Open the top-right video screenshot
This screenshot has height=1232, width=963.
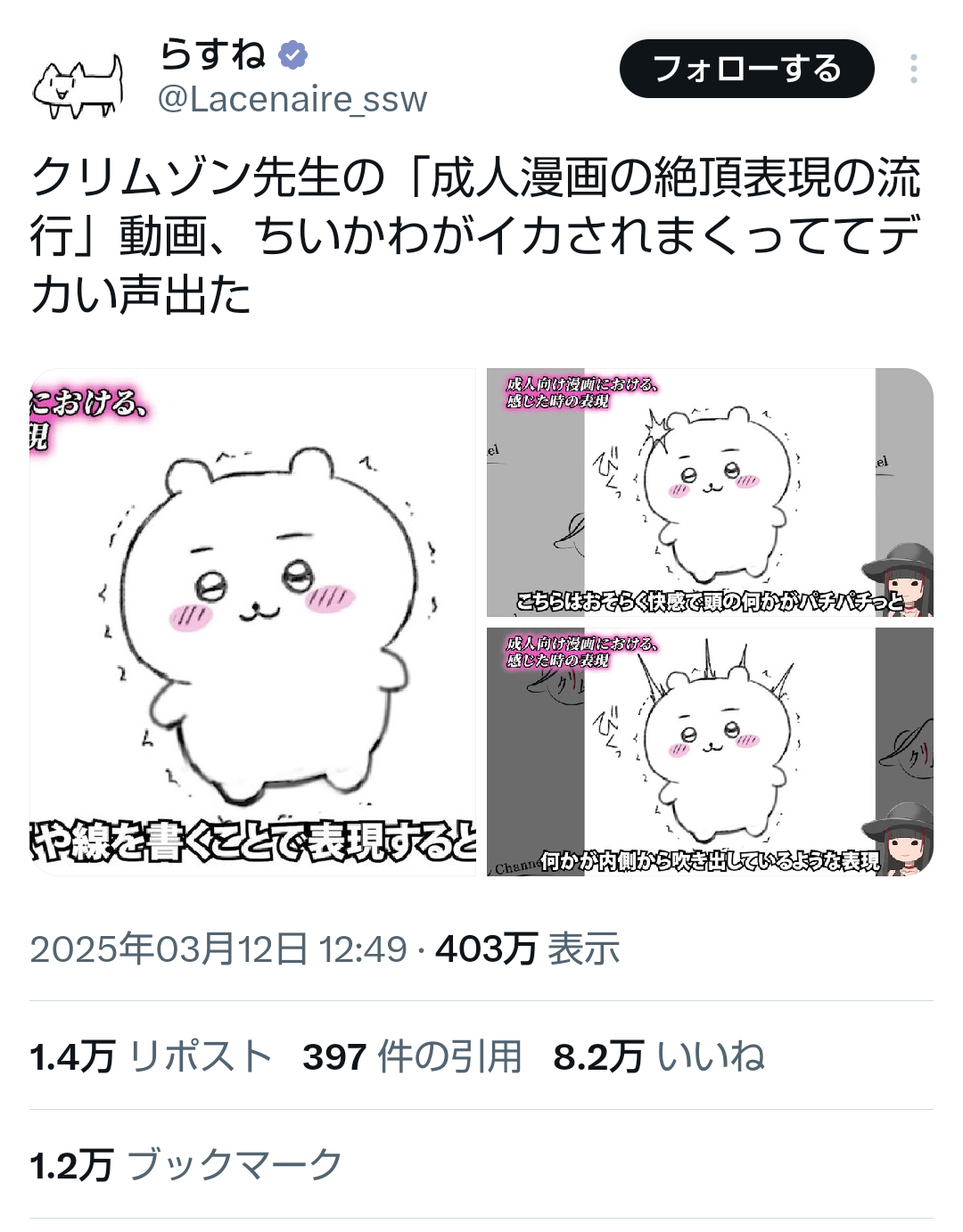coord(710,492)
